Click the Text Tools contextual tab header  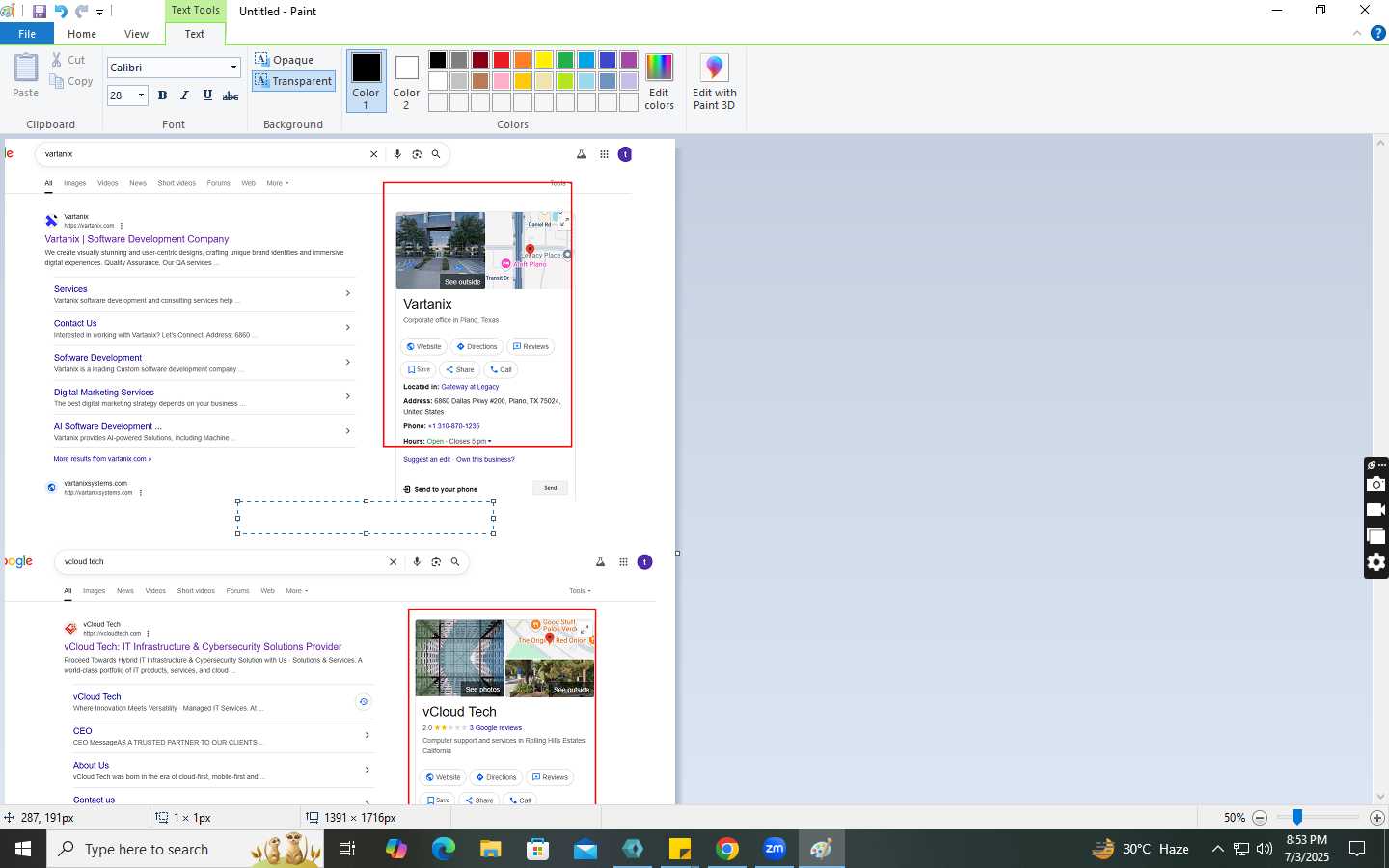click(195, 10)
